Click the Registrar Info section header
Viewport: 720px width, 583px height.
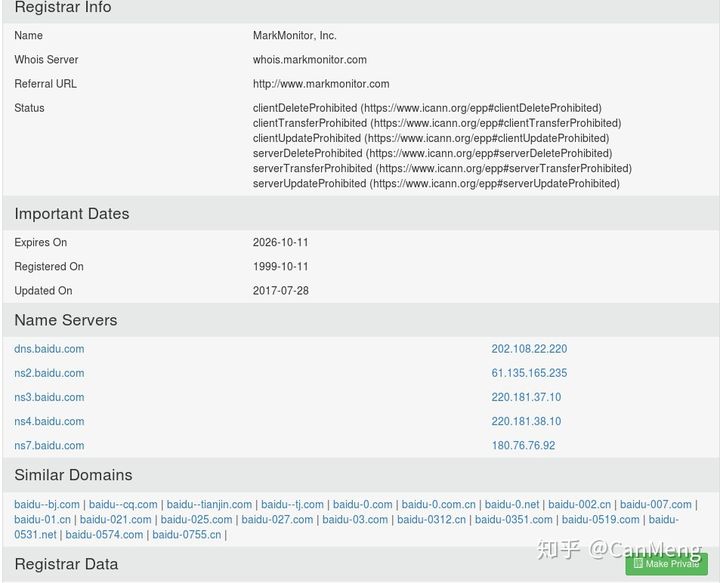click(x=63, y=7)
